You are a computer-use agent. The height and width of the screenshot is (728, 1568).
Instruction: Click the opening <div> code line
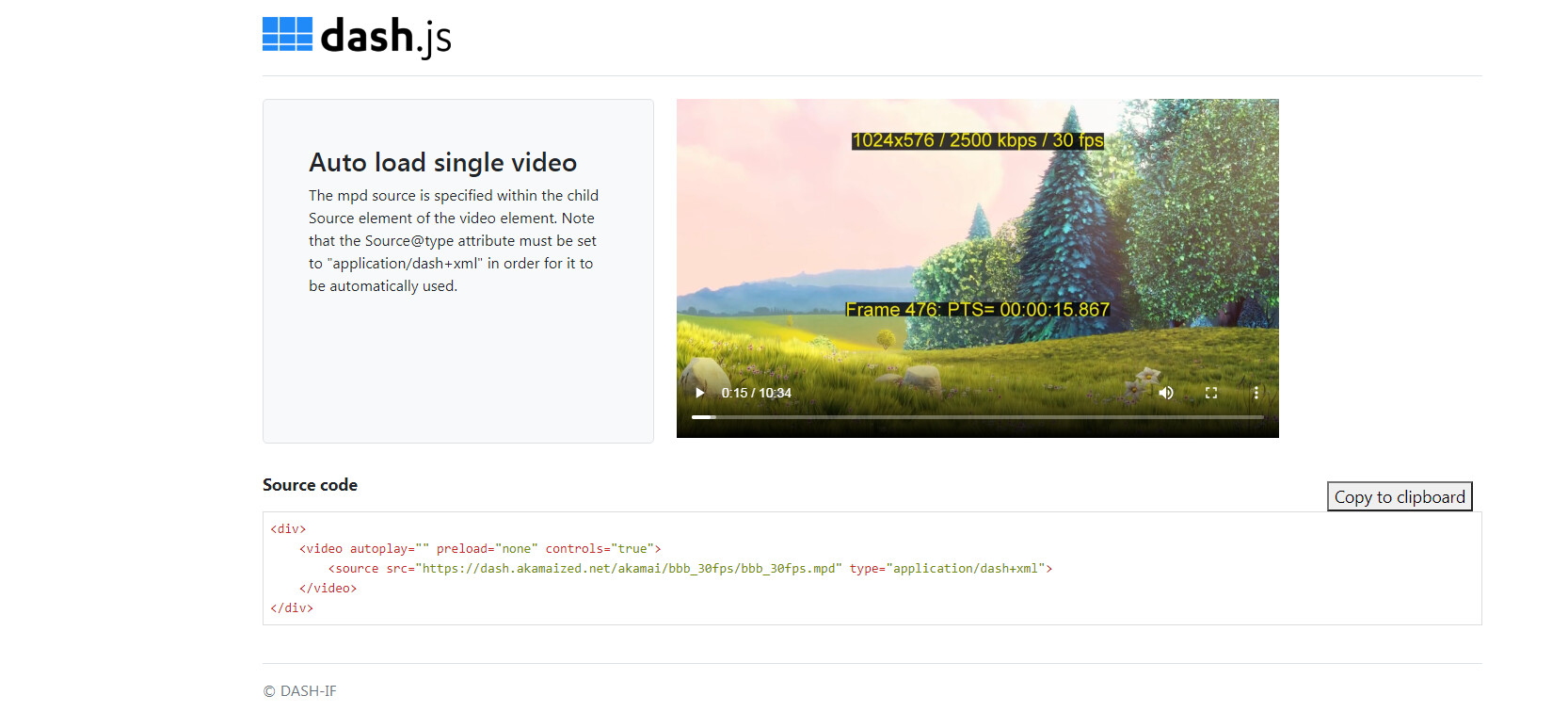[x=288, y=529]
